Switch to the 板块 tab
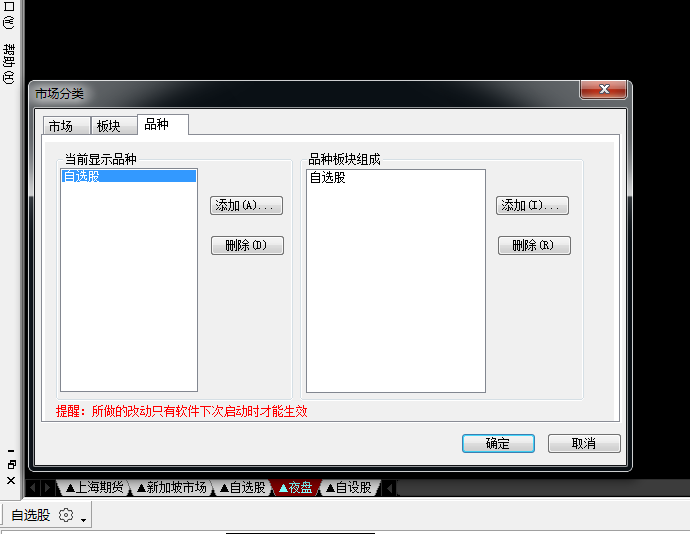The height and width of the screenshot is (534, 690). point(114,126)
